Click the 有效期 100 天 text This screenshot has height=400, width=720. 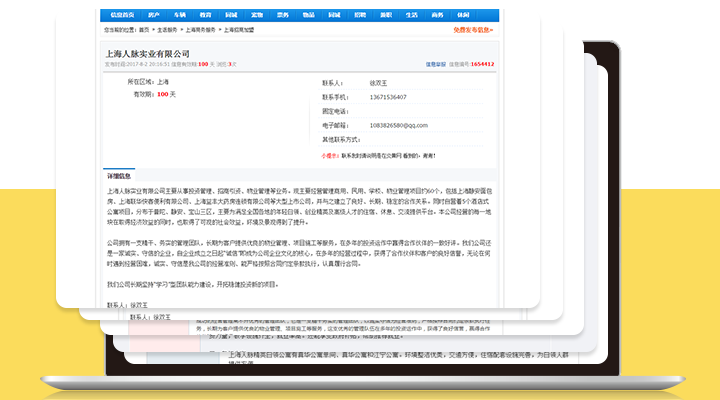154,95
